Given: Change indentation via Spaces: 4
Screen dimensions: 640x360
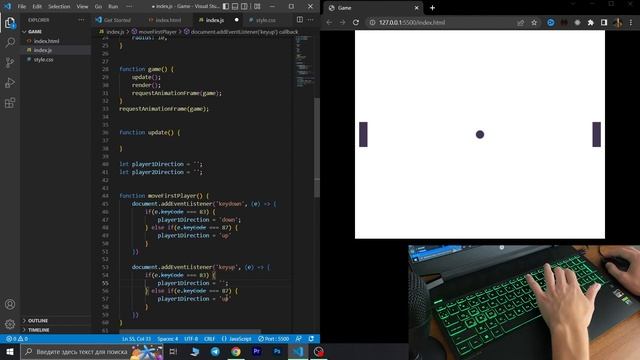Looking at the screenshot, I should click(x=168, y=339).
